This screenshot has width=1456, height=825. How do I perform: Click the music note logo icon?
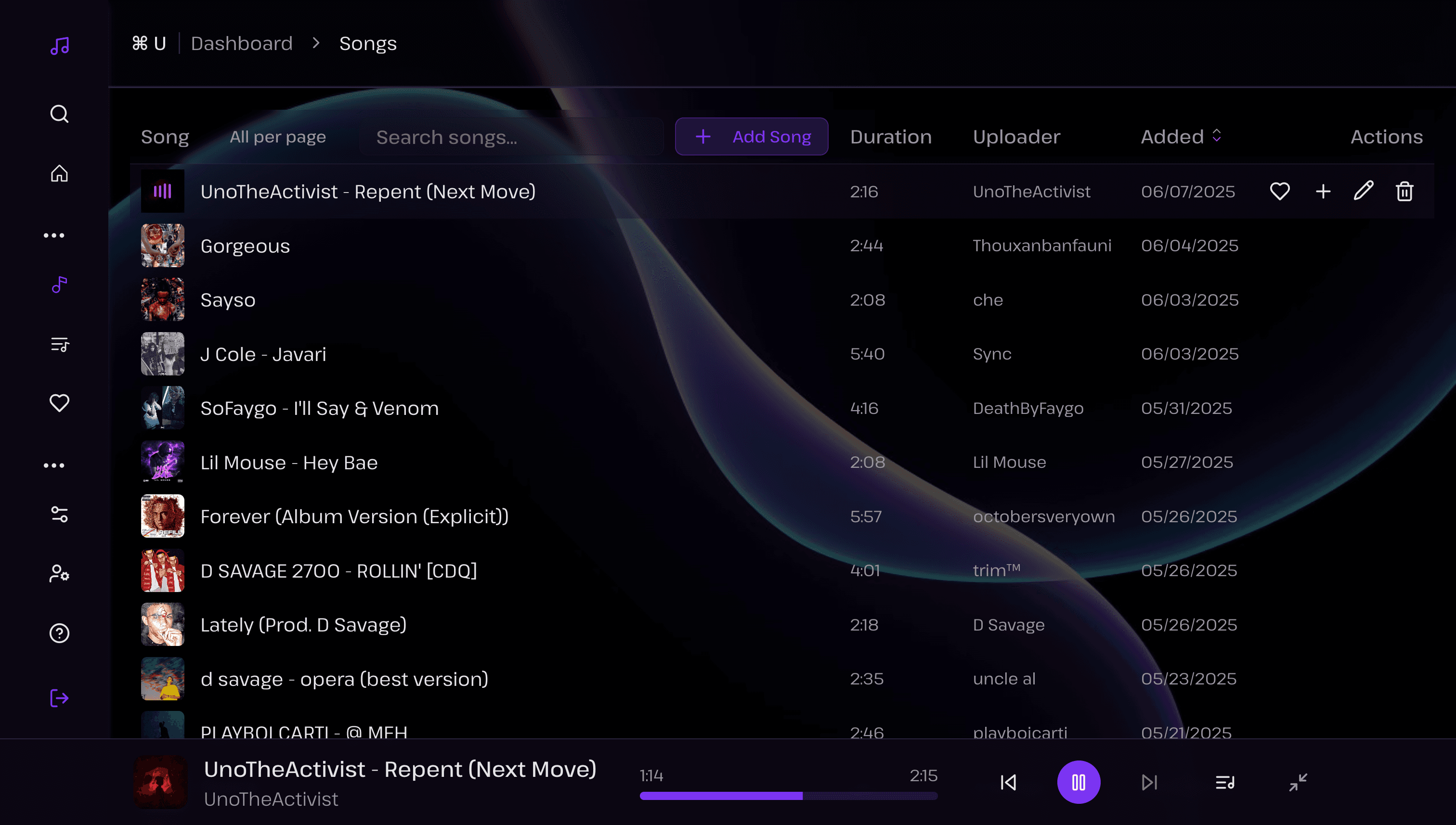coord(60,45)
